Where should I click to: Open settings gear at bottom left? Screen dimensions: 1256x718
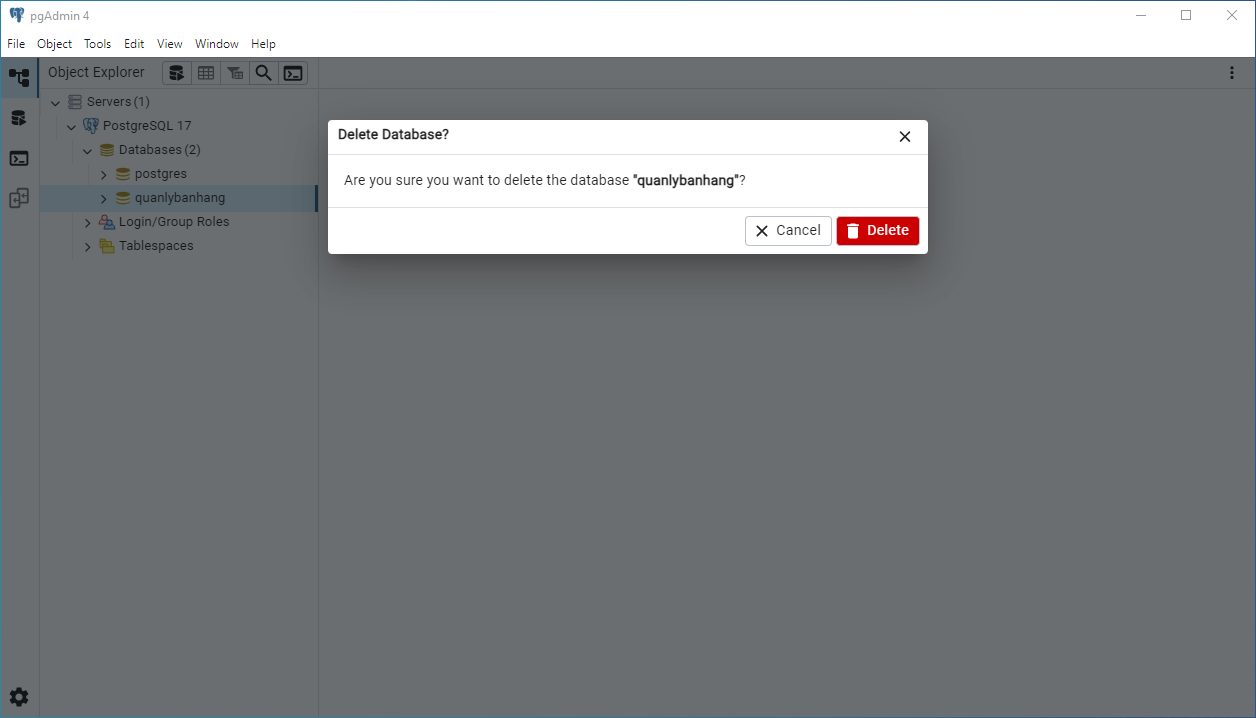coord(19,697)
